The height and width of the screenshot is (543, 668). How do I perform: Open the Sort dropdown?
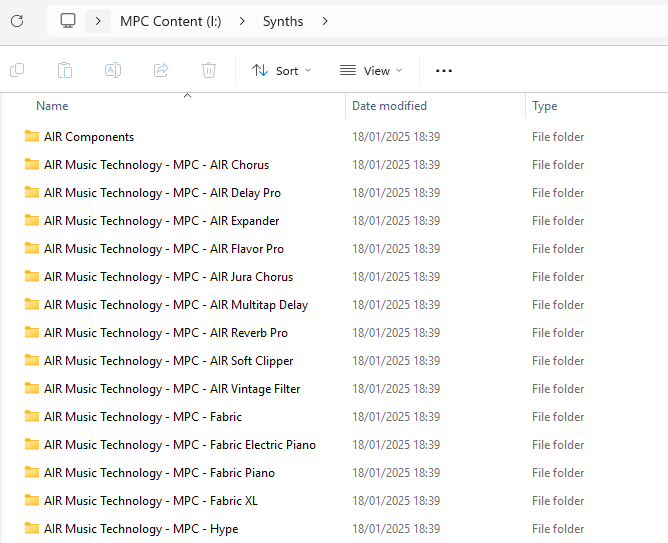click(x=282, y=71)
